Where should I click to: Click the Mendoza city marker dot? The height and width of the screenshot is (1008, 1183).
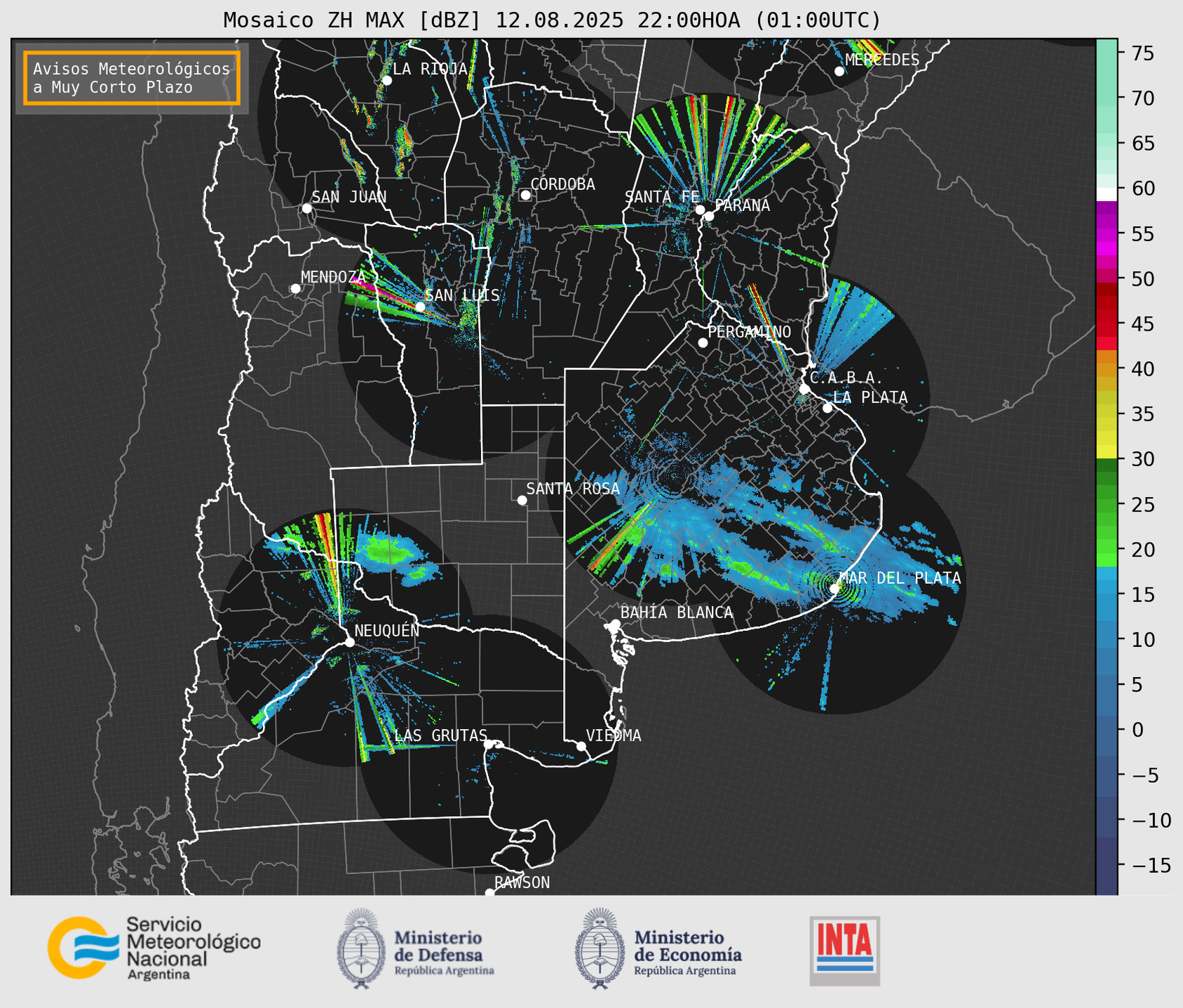[x=295, y=289]
